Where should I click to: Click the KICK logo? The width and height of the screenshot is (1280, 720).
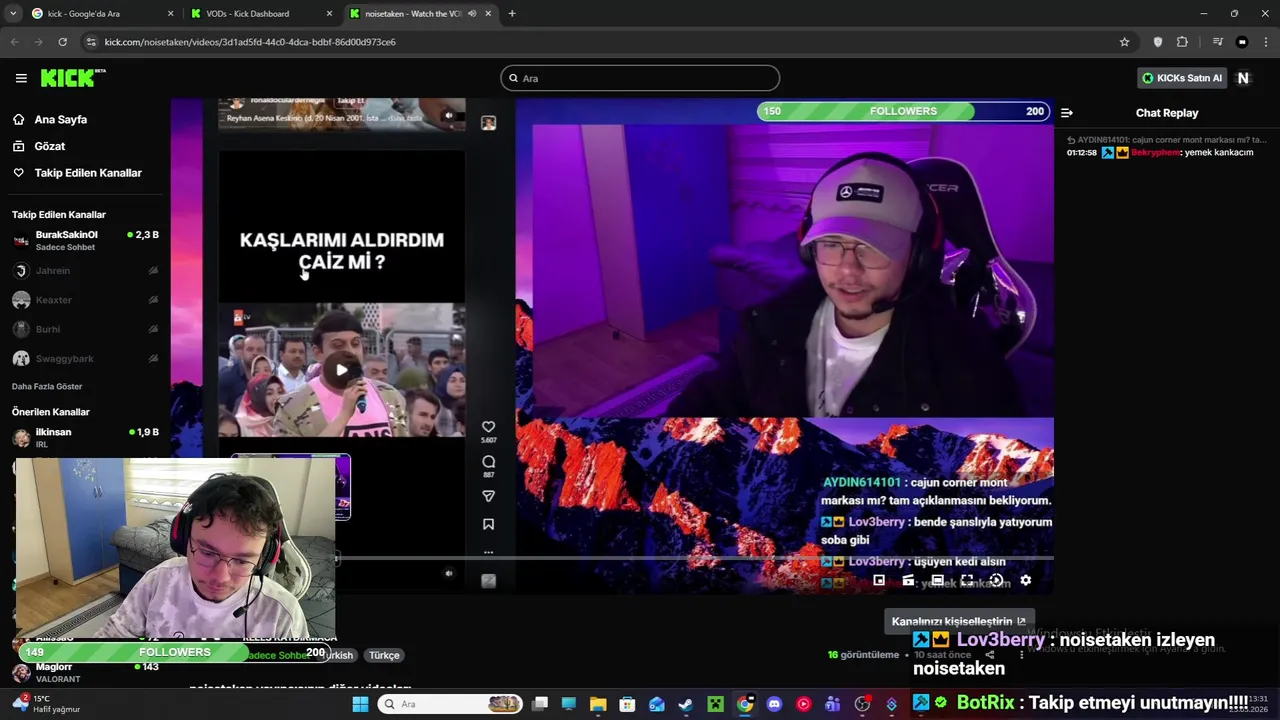point(72,78)
